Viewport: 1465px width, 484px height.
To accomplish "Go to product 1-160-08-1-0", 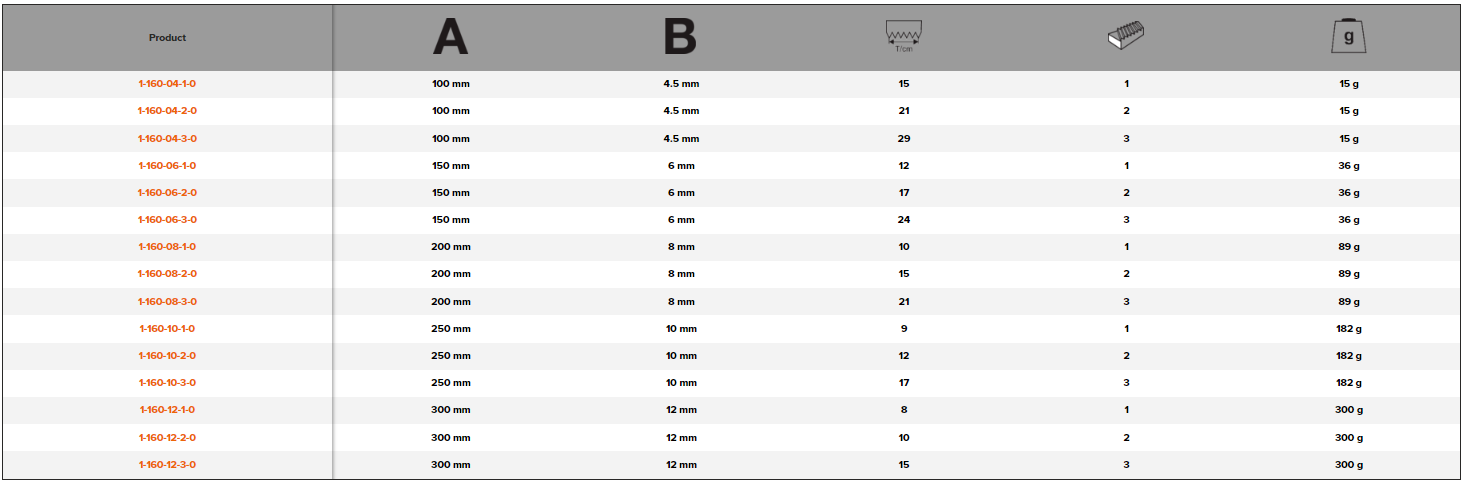I will (x=167, y=247).
